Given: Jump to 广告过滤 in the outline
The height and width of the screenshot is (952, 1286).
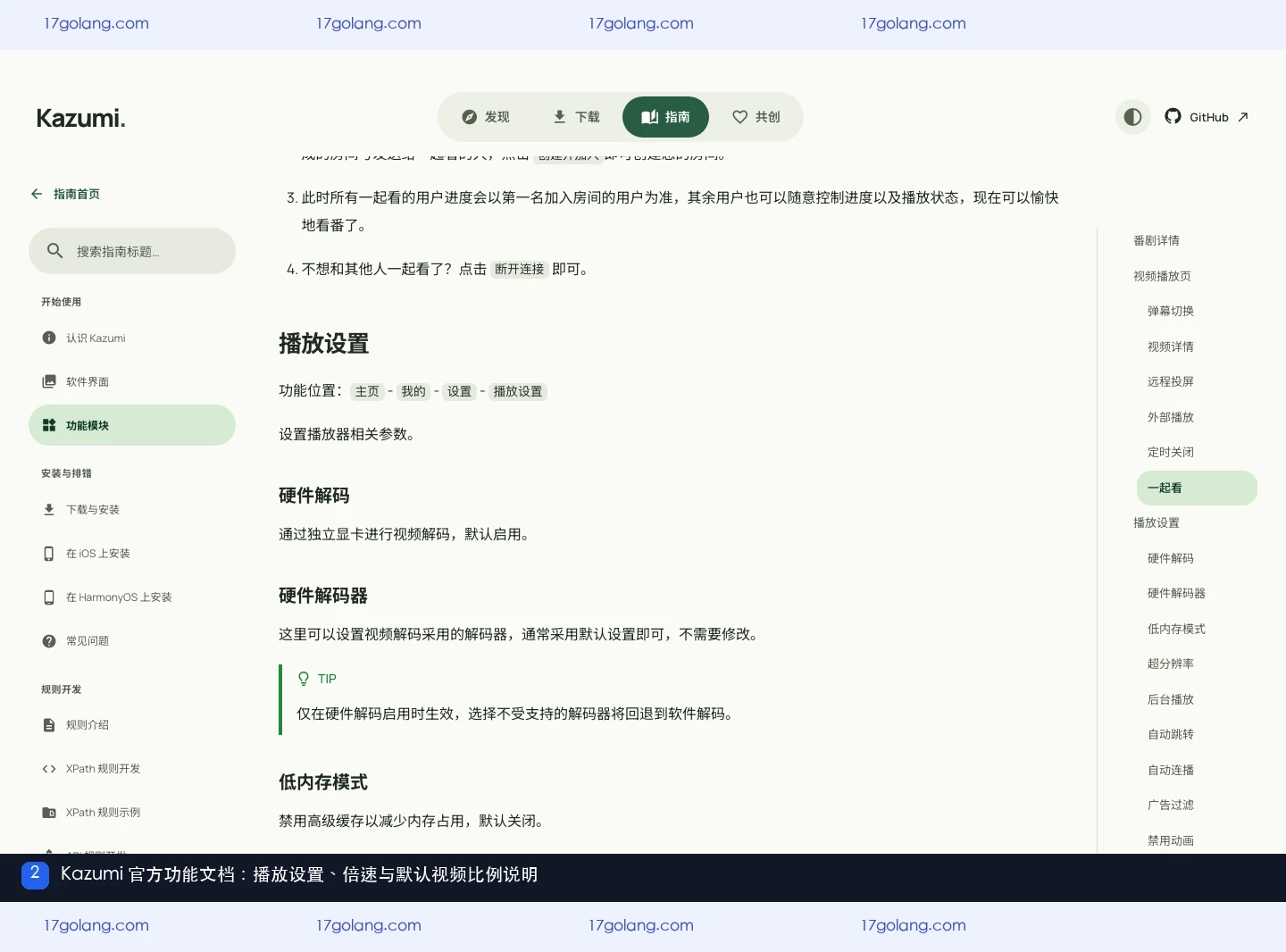Looking at the screenshot, I should pyautogui.click(x=1171, y=805).
